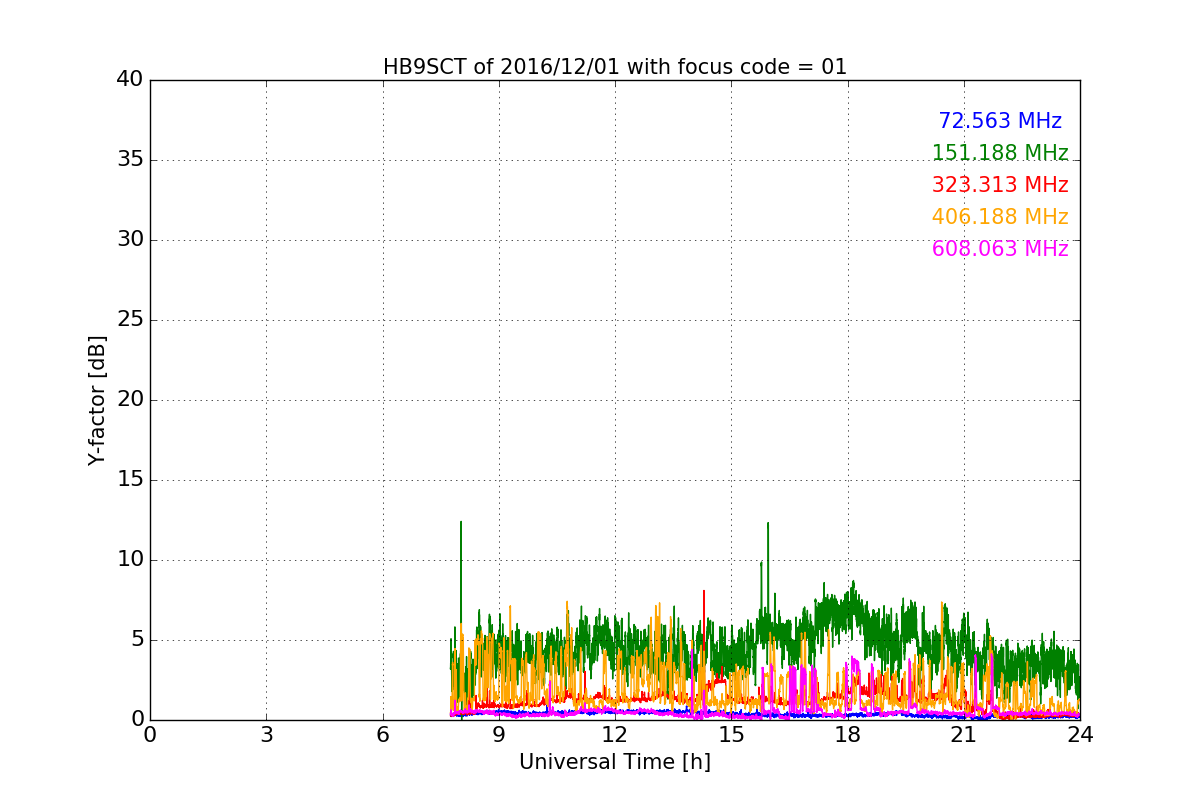Click the y-axis tick value 15
Screen dimensions: 1200x800
[130, 480]
